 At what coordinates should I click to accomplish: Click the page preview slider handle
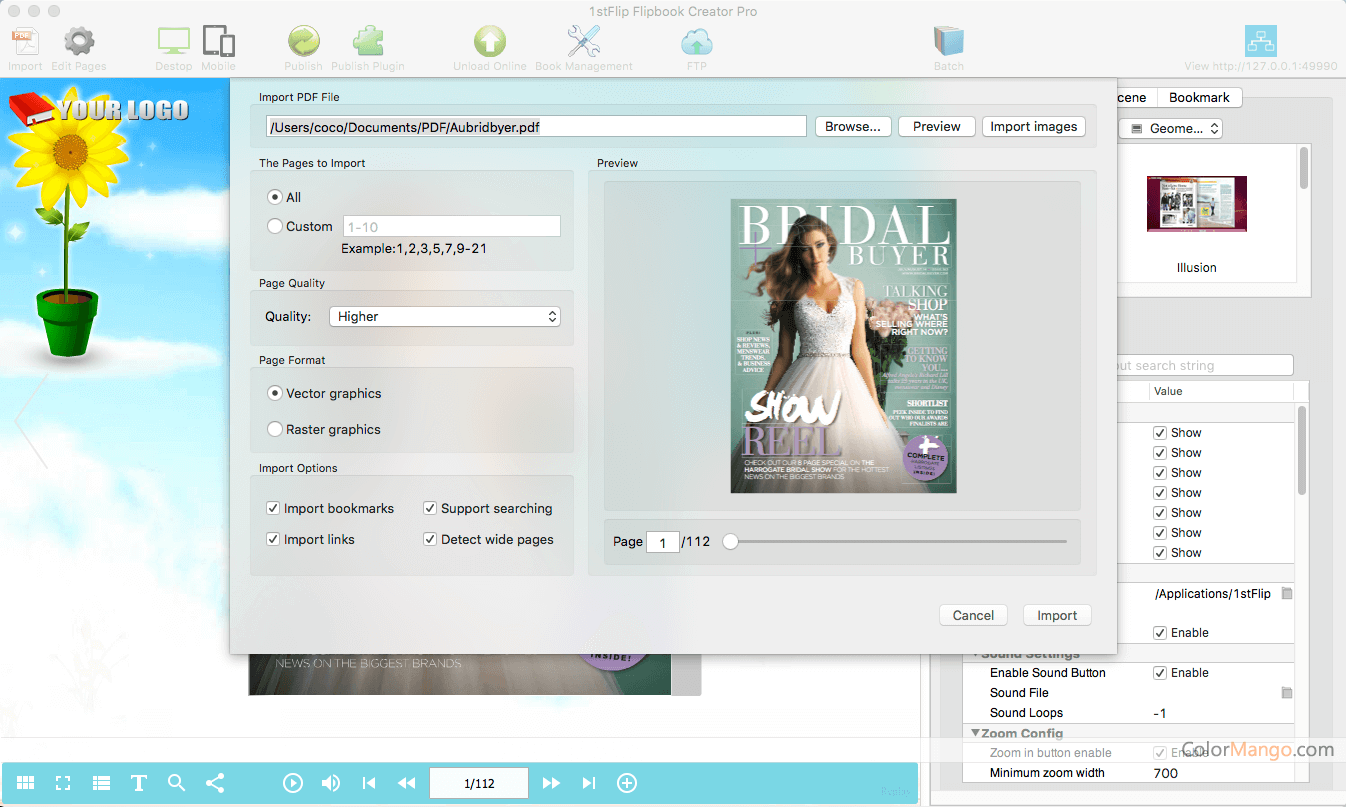731,541
